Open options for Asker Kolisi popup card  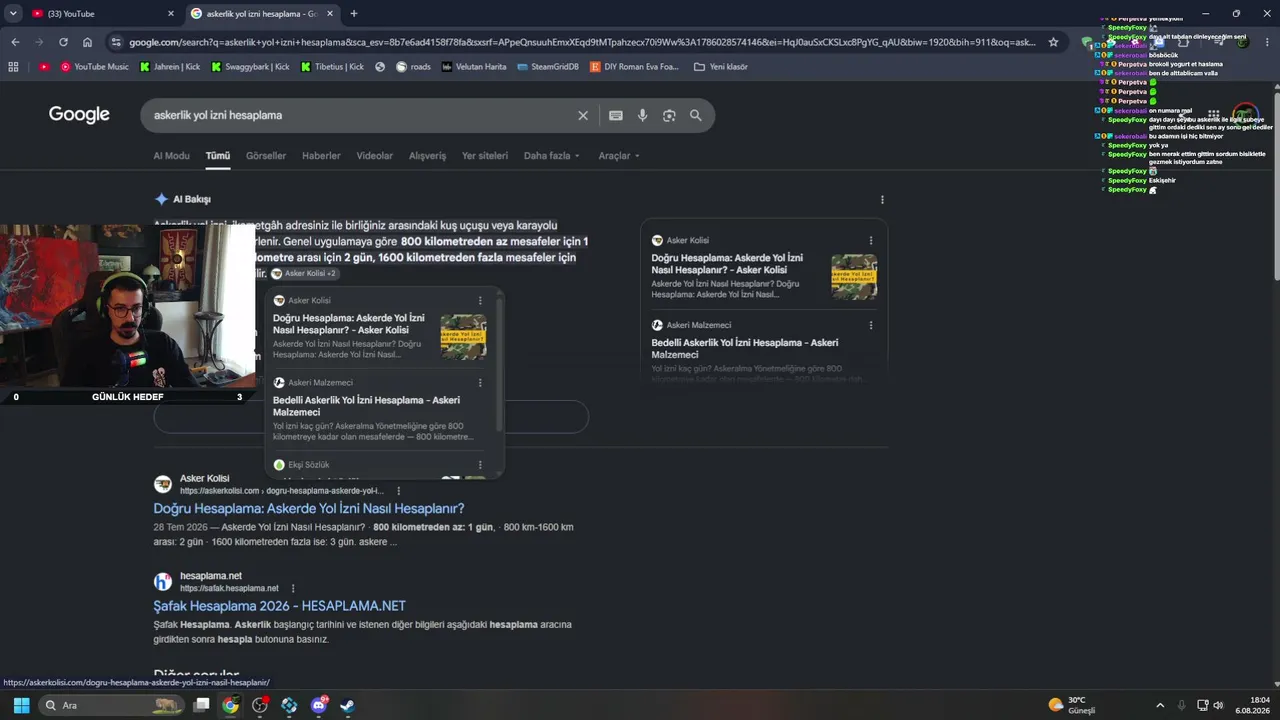coord(480,300)
